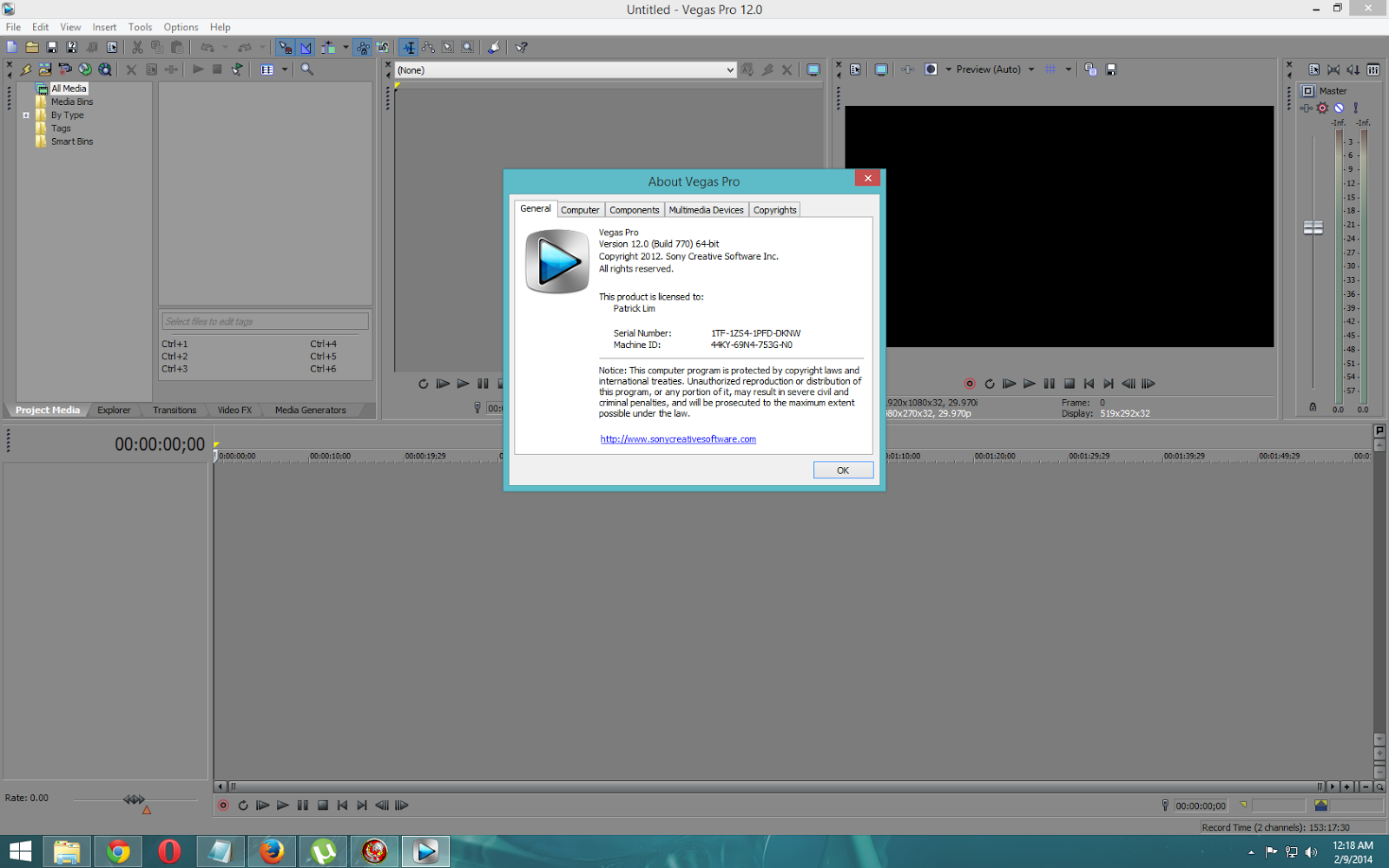The image size is (1389, 868).
Task: Toggle Auto Ripple button in toolbar
Action: coord(327,48)
